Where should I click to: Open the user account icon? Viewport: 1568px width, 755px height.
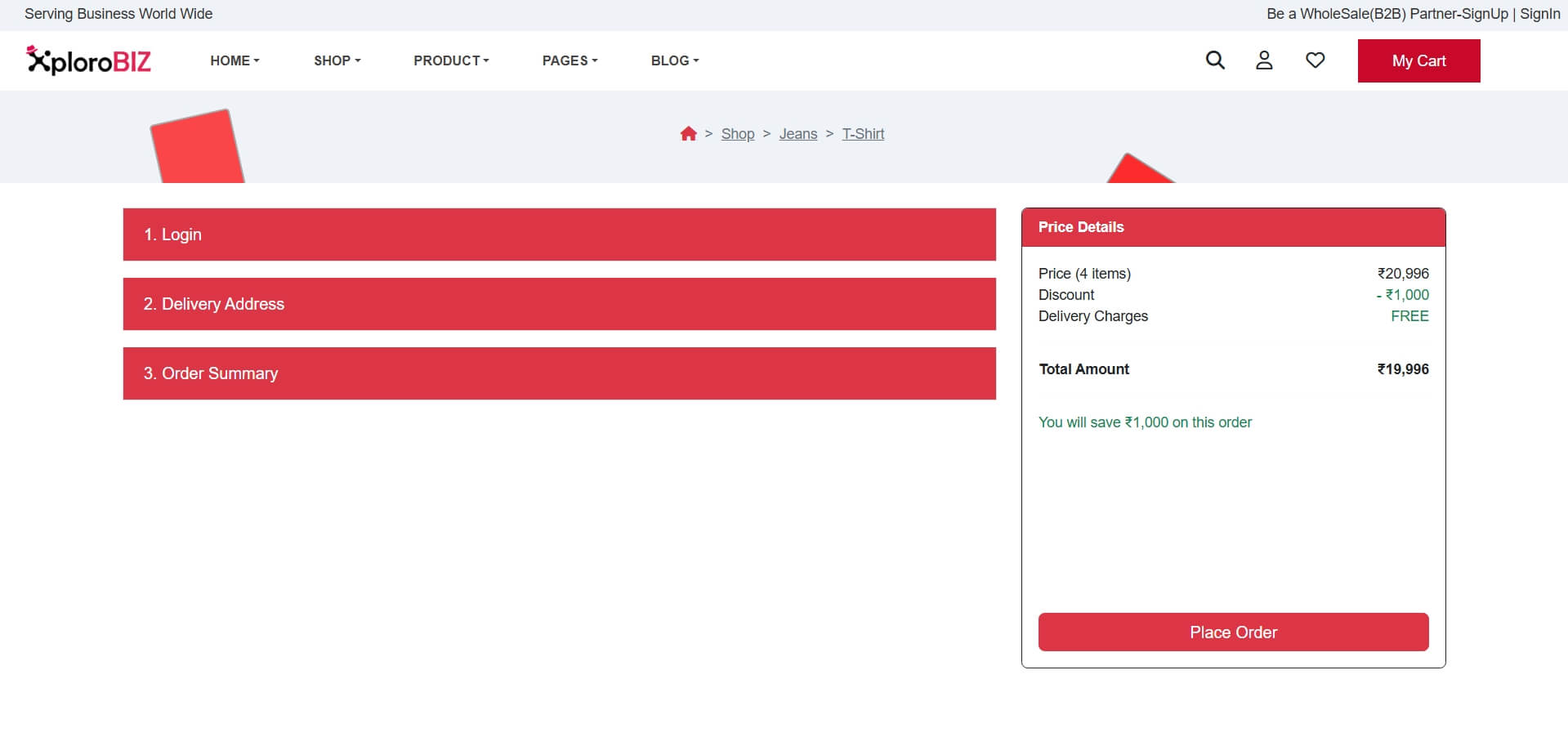pyautogui.click(x=1264, y=60)
